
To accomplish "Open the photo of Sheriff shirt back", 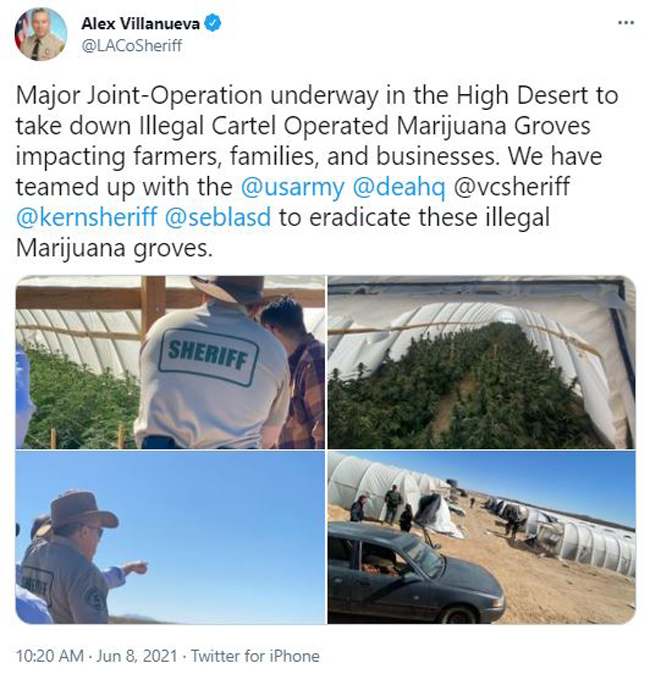I will tap(170, 362).
